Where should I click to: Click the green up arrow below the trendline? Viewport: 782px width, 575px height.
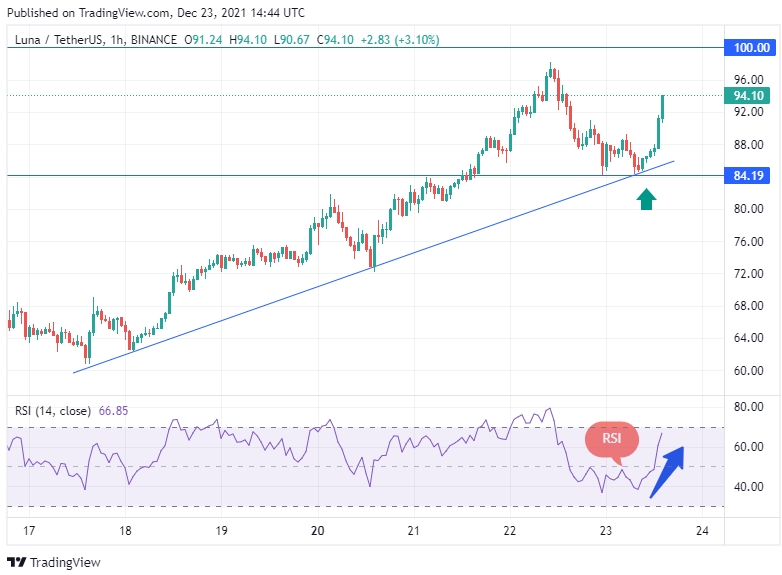pos(646,199)
